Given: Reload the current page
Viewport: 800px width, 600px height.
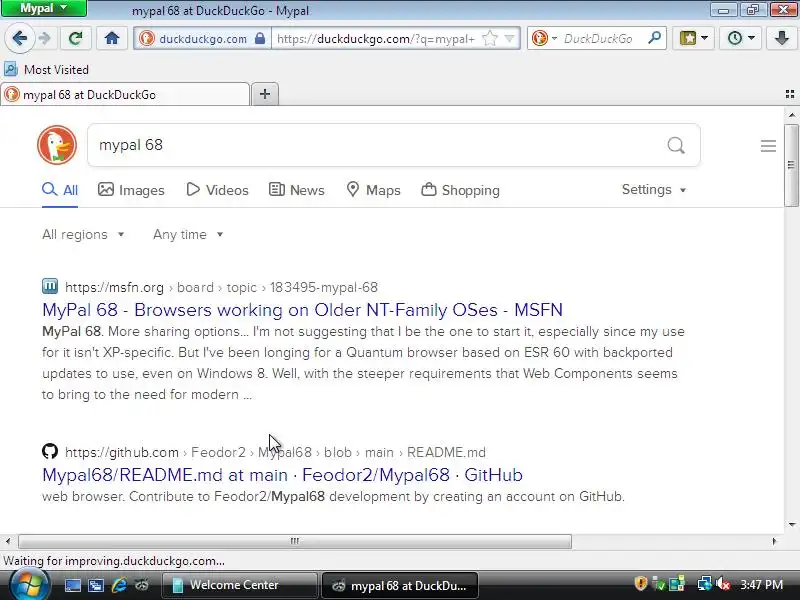Looking at the screenshot, I should coord(76,38).
